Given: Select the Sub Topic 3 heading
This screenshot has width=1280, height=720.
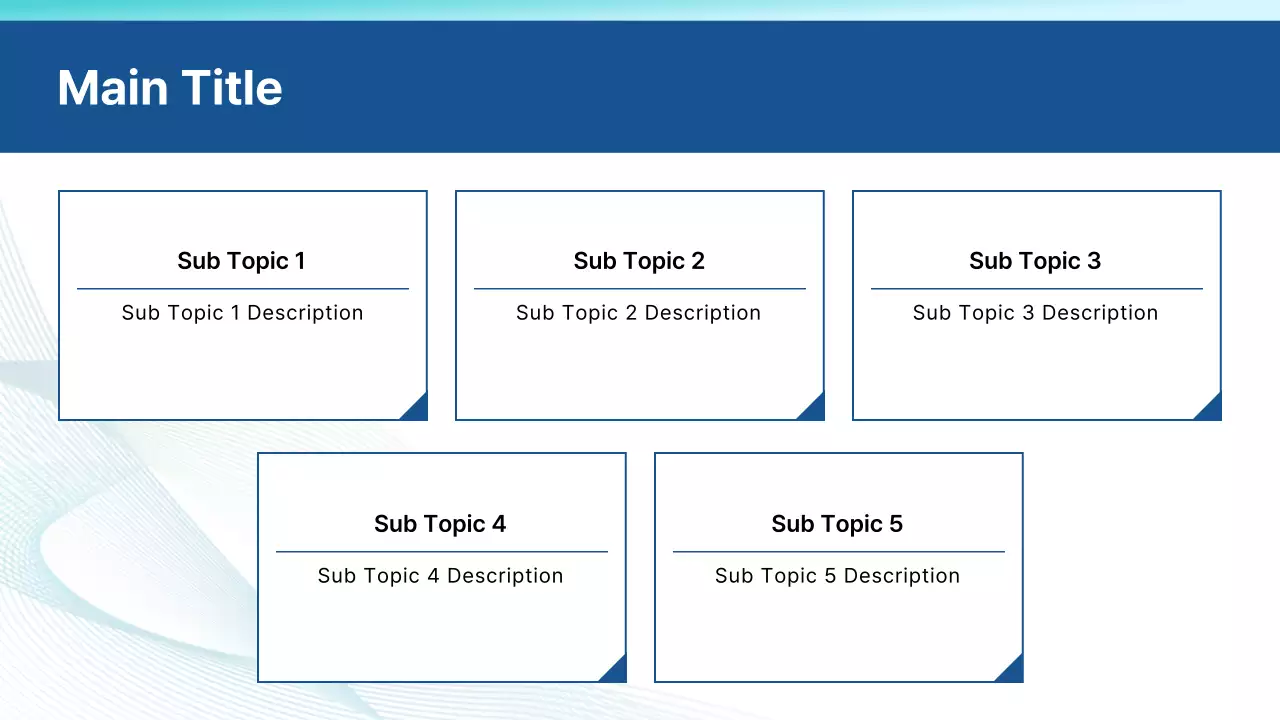Looking at the screenshot, I should [1035, 261].
